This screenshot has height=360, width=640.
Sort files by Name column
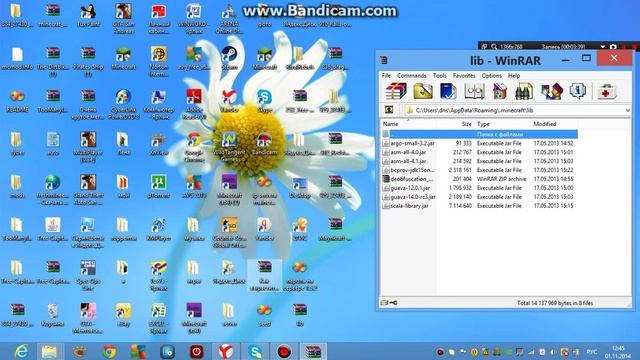(x=408, y=124)
